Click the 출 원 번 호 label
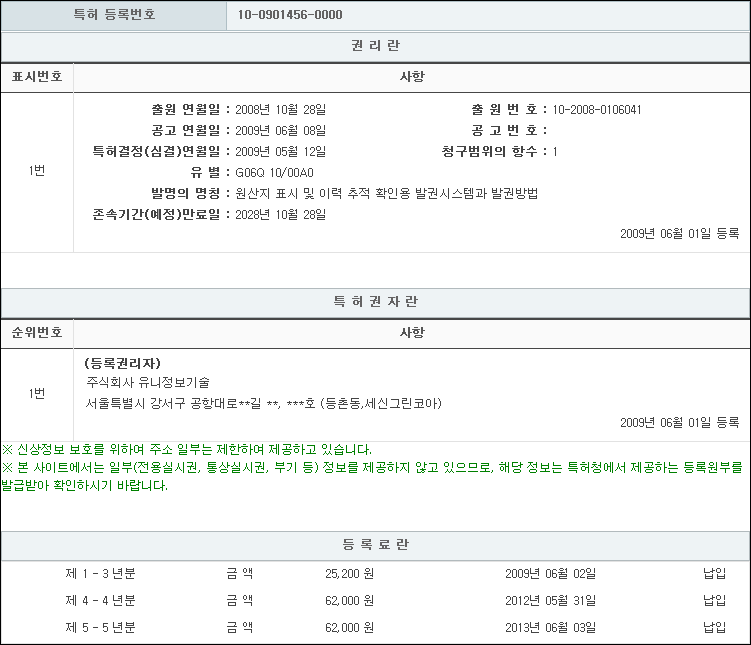The width and height of the screenshot is (751, 645). tap(505, 110)
